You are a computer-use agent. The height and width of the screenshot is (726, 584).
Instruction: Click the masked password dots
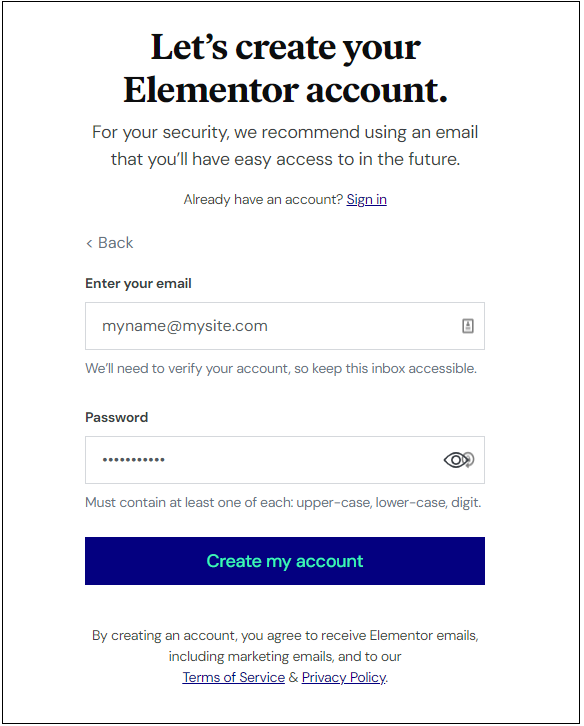[x=133, y=460]
